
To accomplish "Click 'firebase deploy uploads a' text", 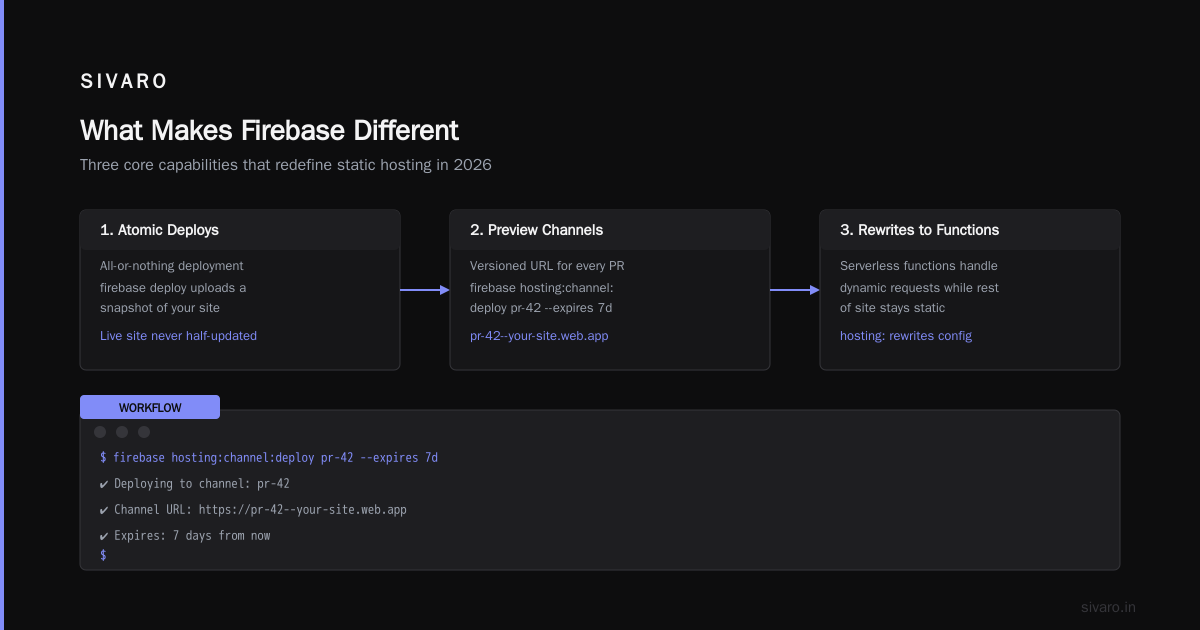I will coord(173,287).
